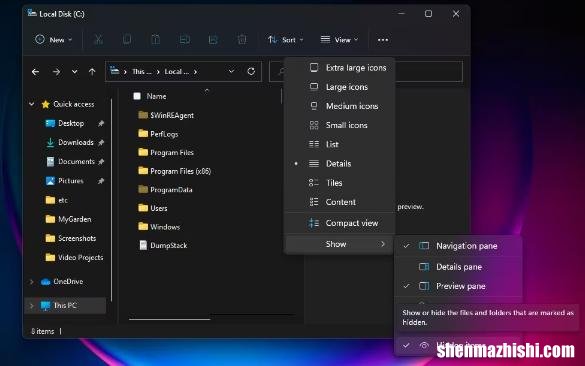Image resolution: width=585 pixels, height=366 pixels.
Task: Click the Share toolbar icon
Action: point(213,40)
